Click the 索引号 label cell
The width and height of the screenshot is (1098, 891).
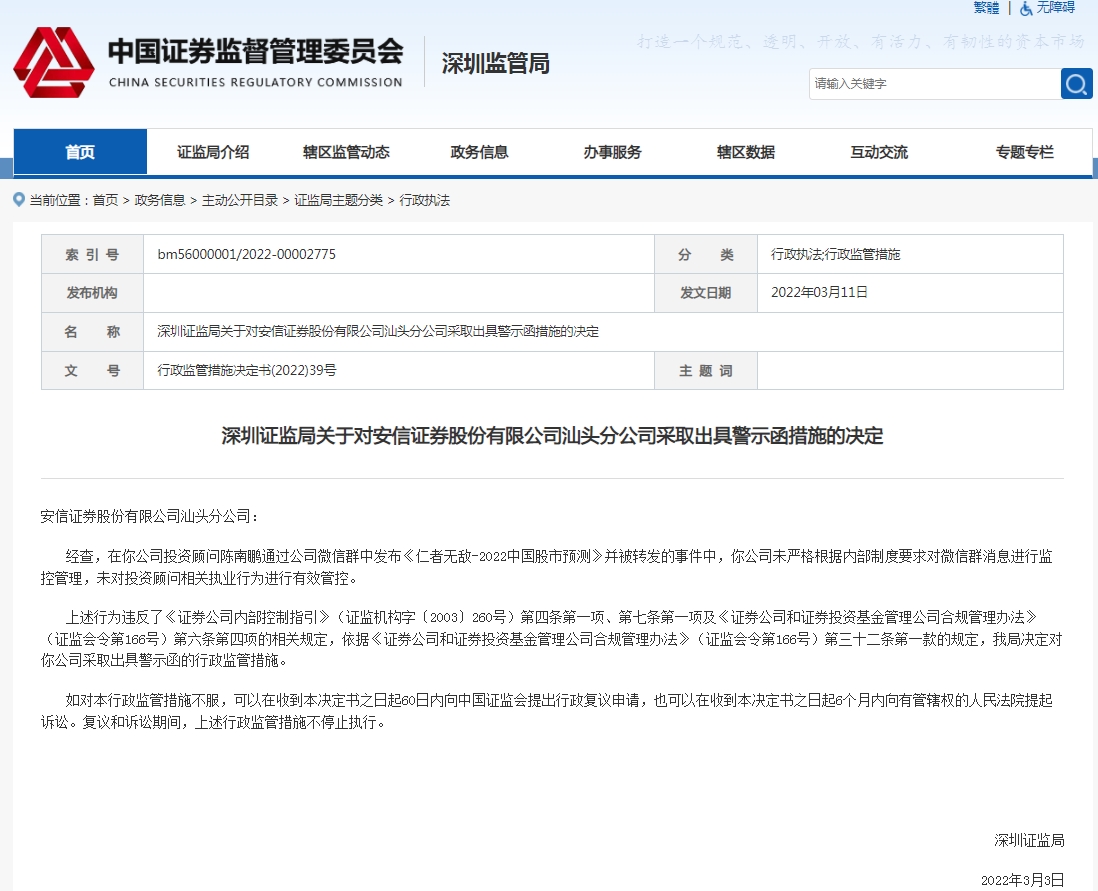tap(92, 254)
